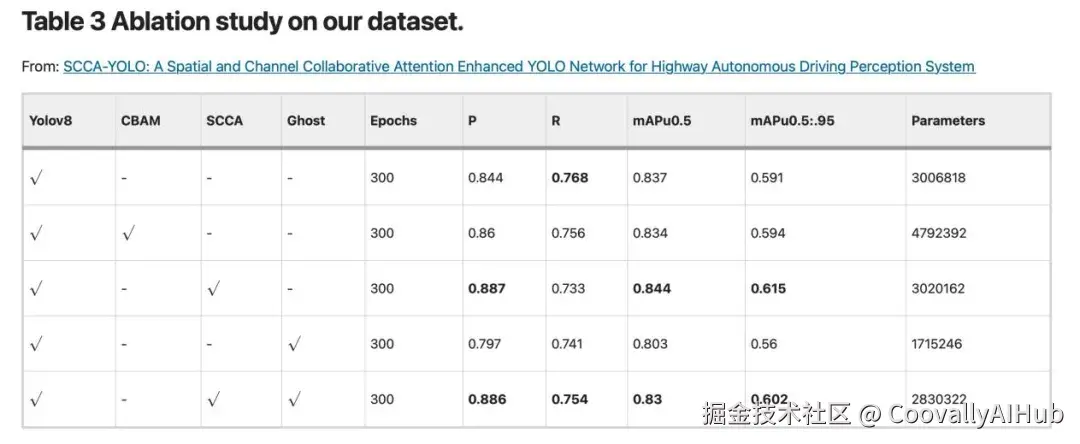Click the SCCA column header

coord(224,121)
